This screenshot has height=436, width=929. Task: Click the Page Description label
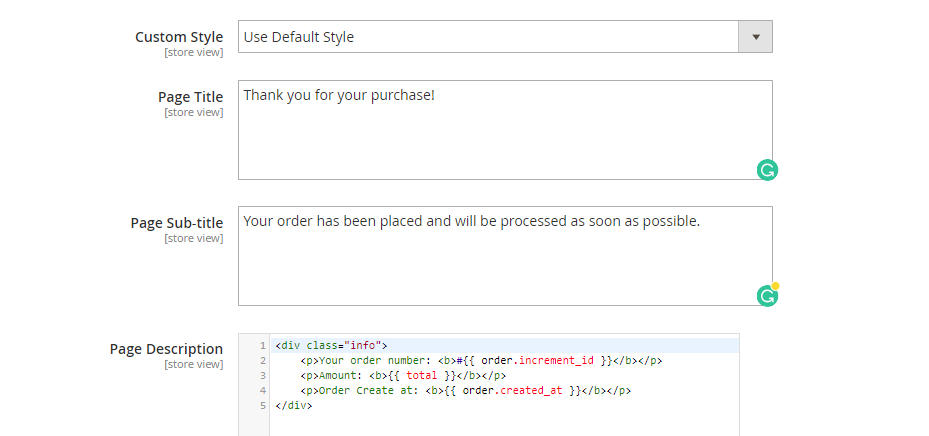(166, 349)
